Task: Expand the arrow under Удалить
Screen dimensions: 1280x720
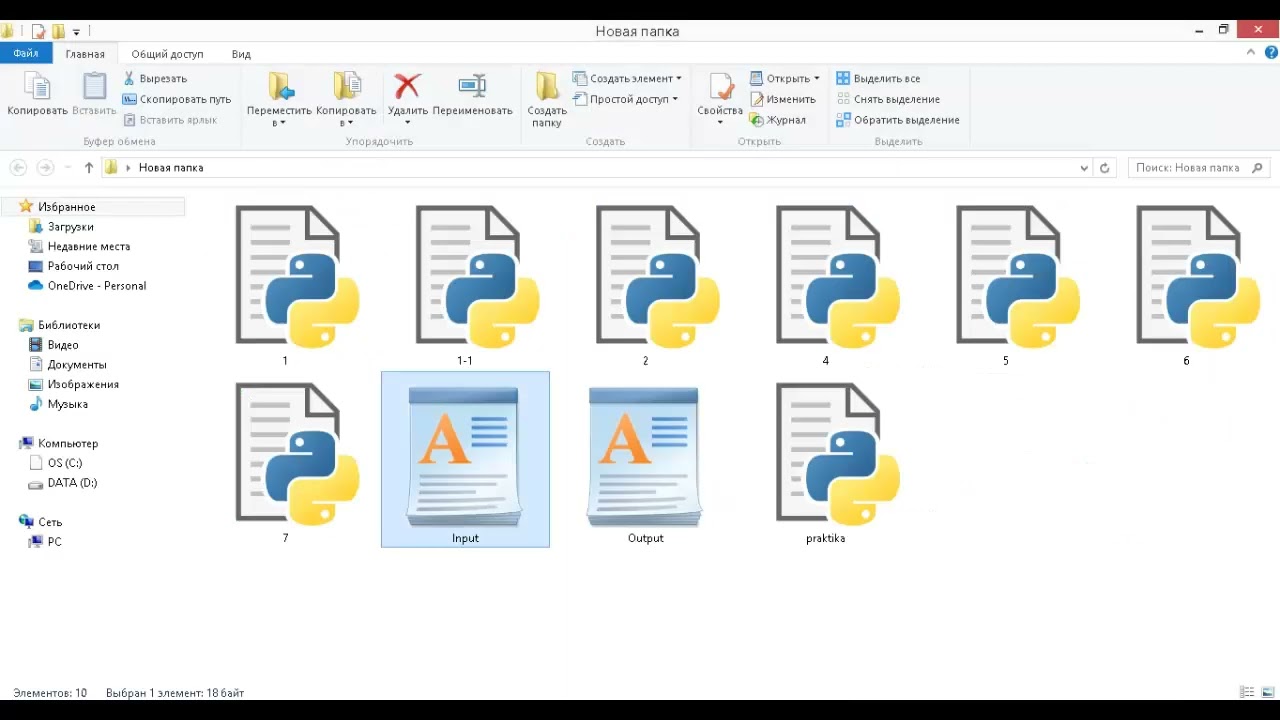Action: click(x=407, y=123)
